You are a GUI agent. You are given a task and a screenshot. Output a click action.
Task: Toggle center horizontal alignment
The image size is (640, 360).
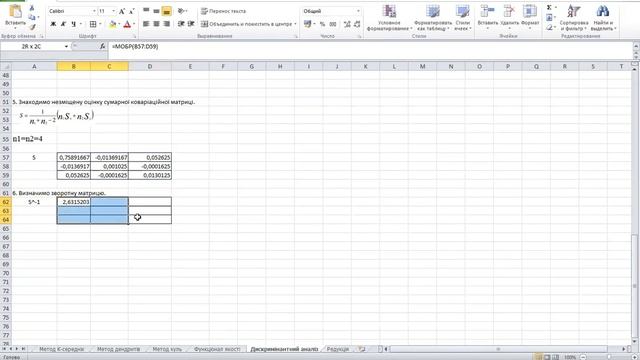[x=156, y=24]
